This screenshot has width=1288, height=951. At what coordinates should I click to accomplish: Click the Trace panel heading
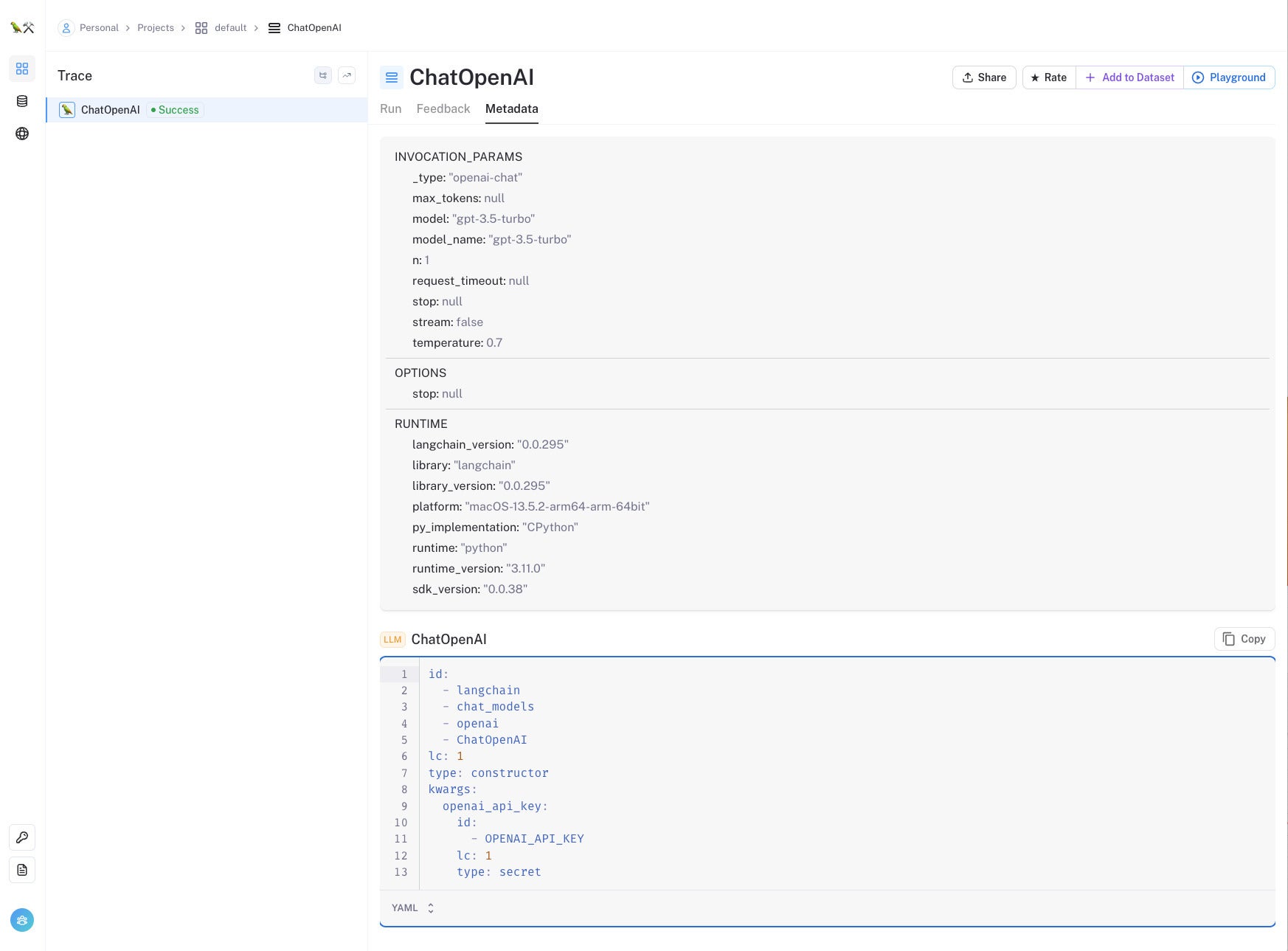pyautogui.click(x=75, y=75)
